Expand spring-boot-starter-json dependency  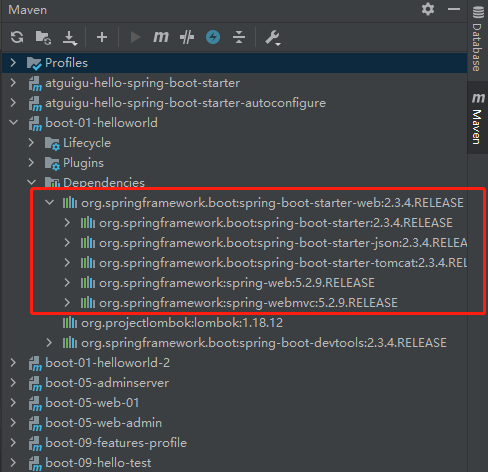click(x=67, y=243)
